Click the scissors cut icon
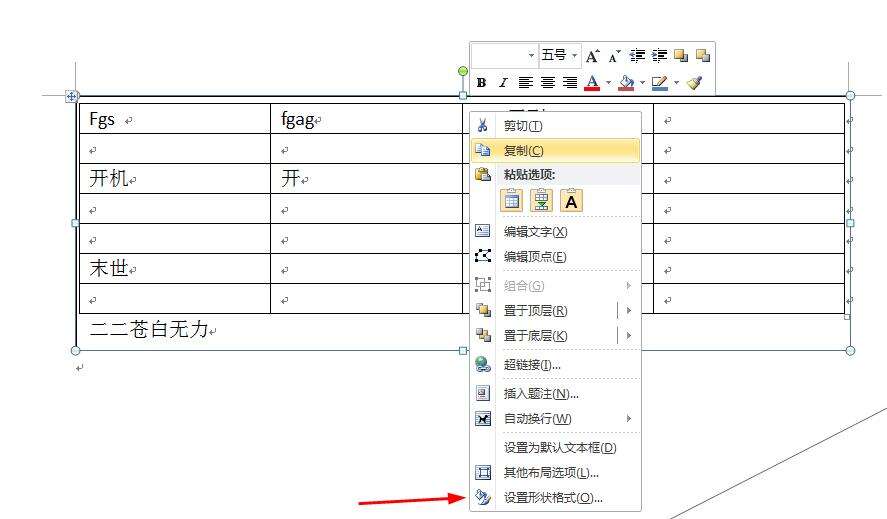 coord(483,125)
